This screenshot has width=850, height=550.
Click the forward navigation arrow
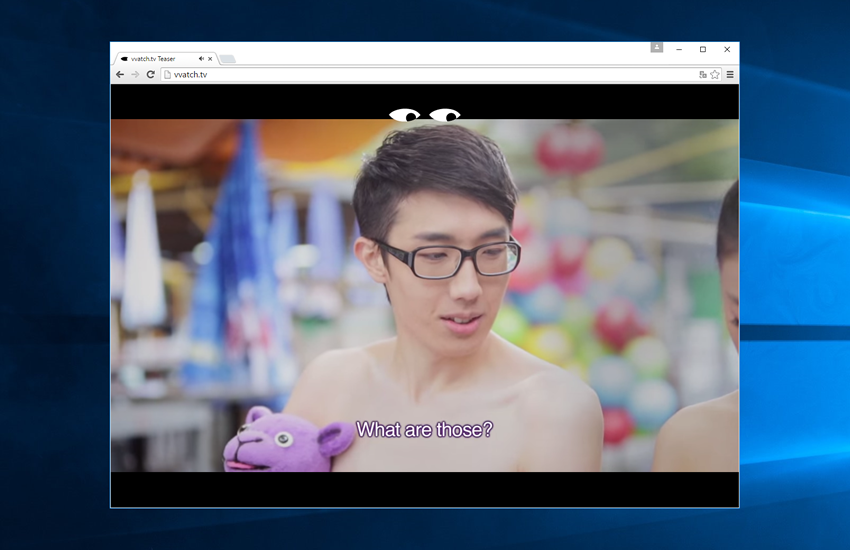135,75
